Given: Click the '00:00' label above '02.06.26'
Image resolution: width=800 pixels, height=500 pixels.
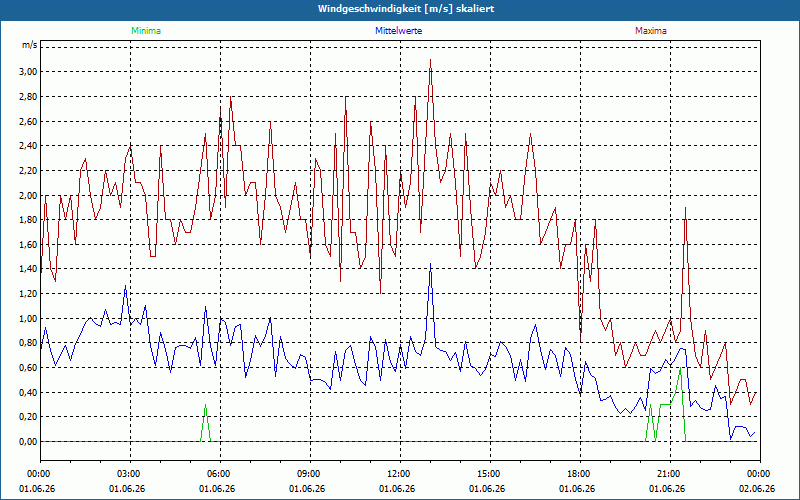Looking at the screenshot, I should pyautogui.click(x=760, y=474).
